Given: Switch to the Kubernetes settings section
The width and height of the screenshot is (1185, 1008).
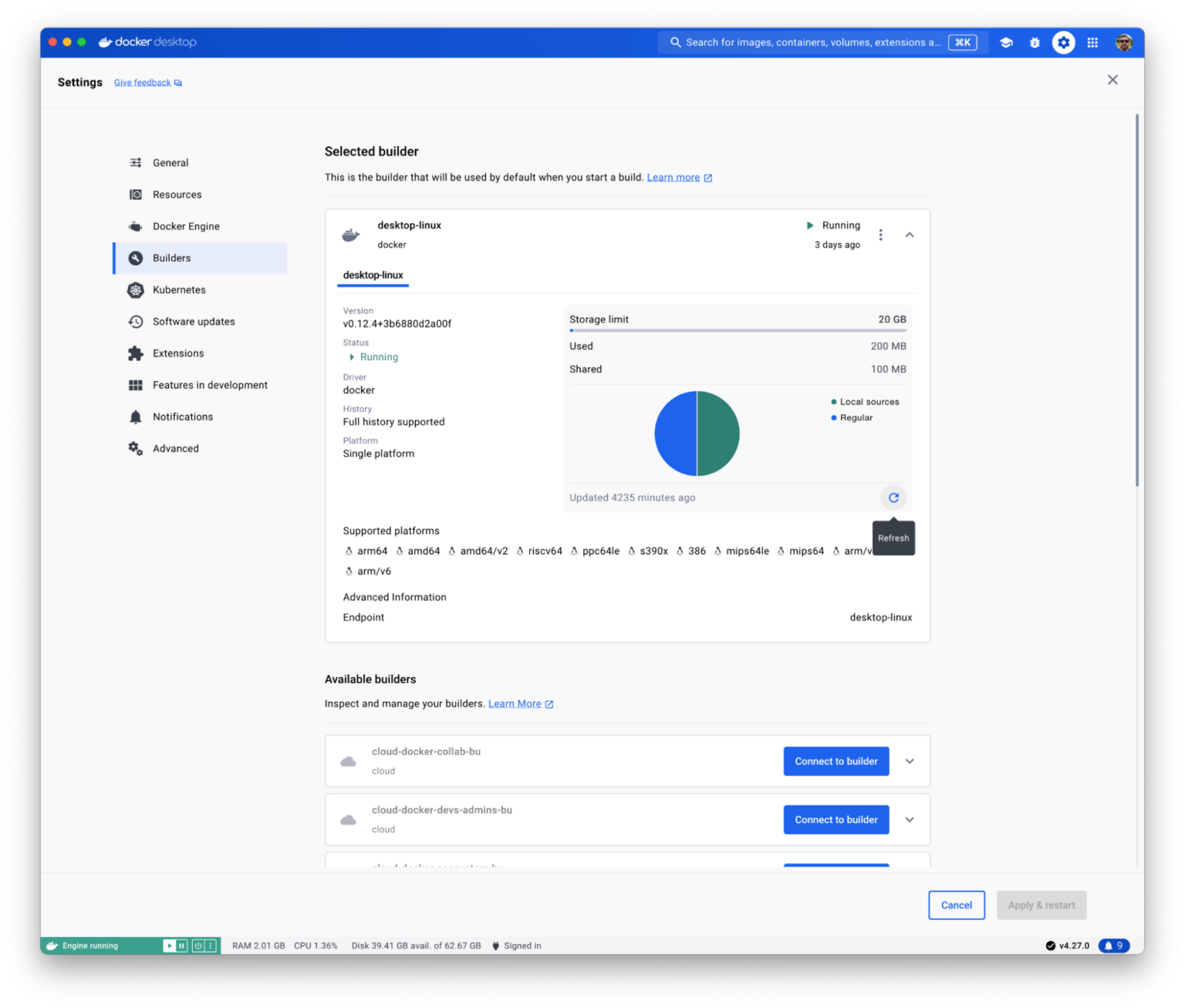Looking at the screenshot, I should click(x=179, y=290).
